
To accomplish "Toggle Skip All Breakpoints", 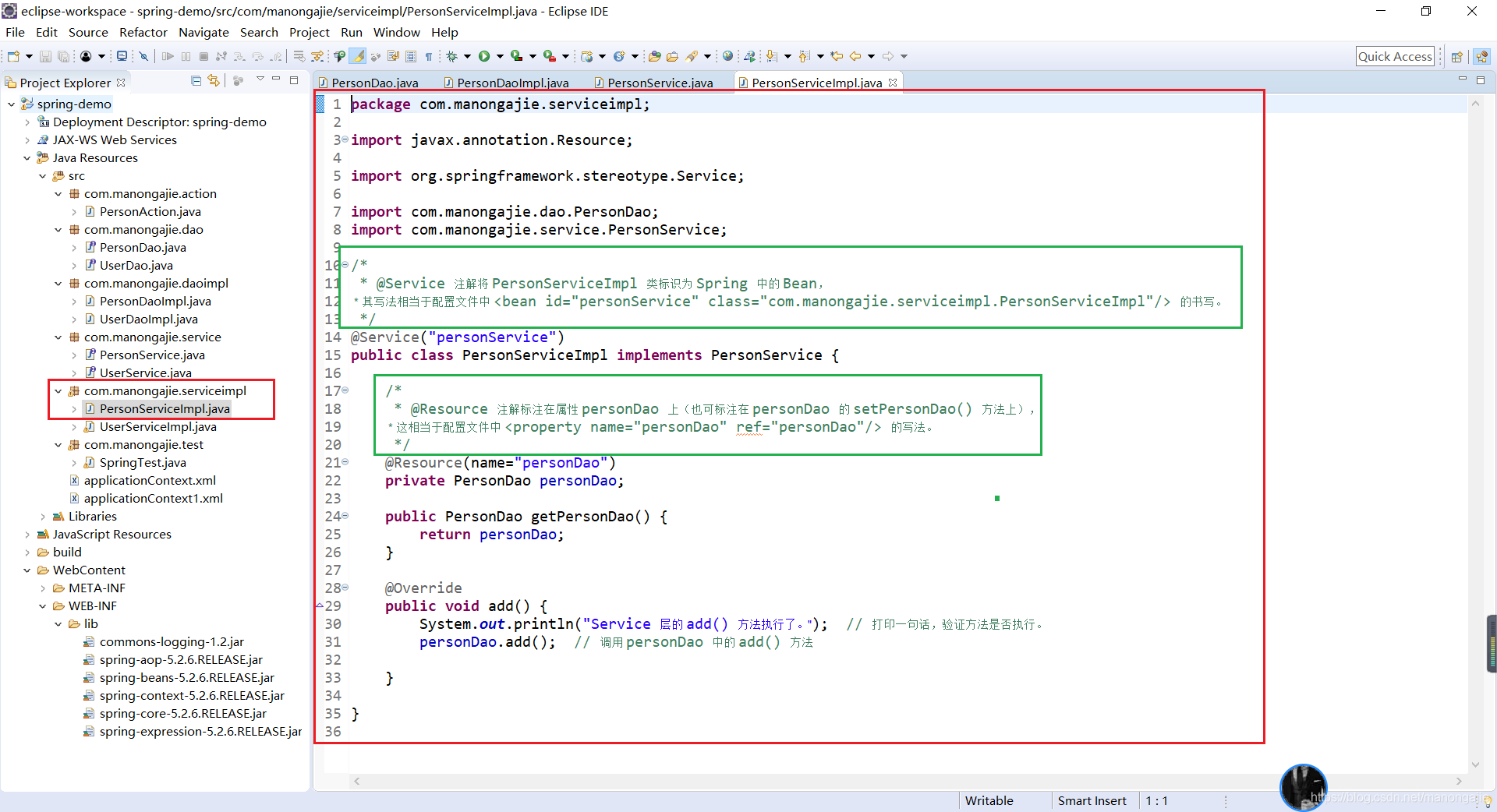I will pyautogui.click(x=144, y=55).
